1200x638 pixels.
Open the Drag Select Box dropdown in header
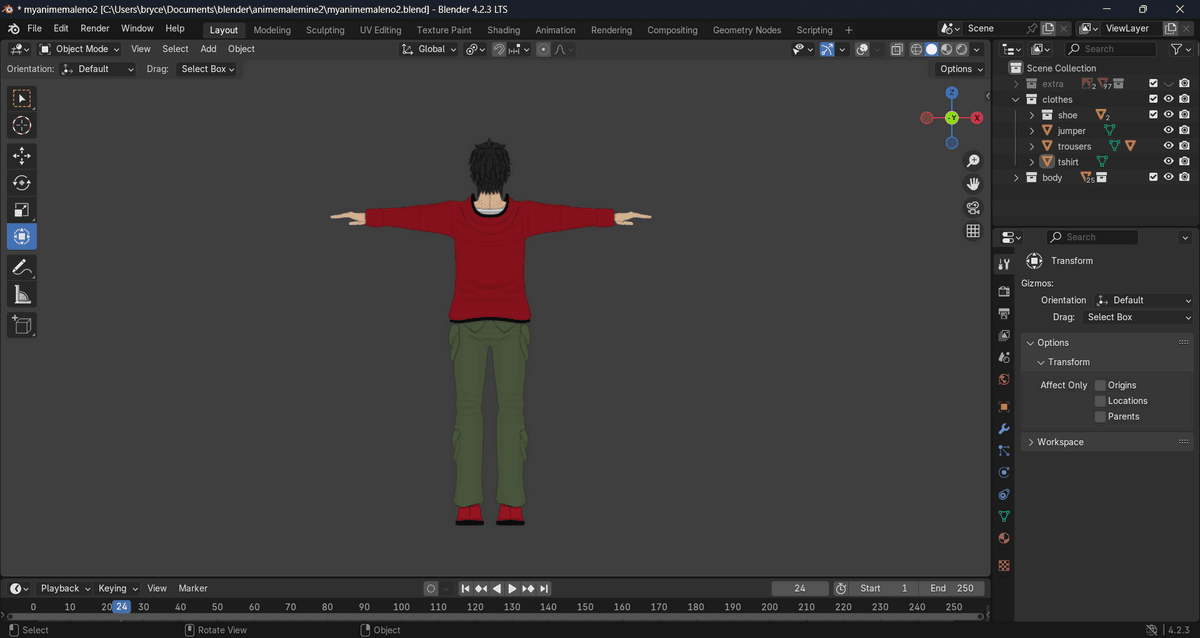[x=207, y=69]
